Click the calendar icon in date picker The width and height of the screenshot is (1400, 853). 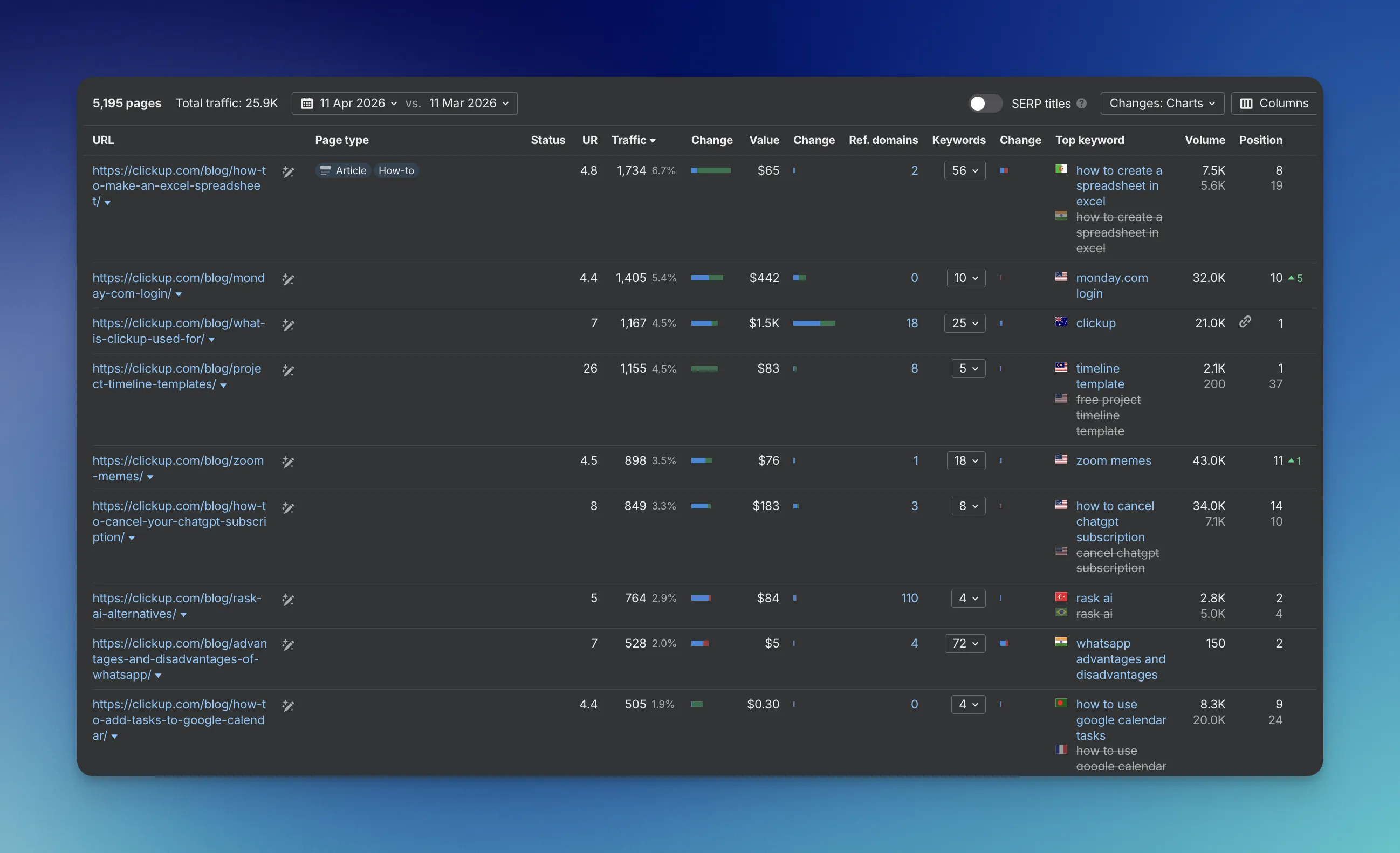pos(307,104)
